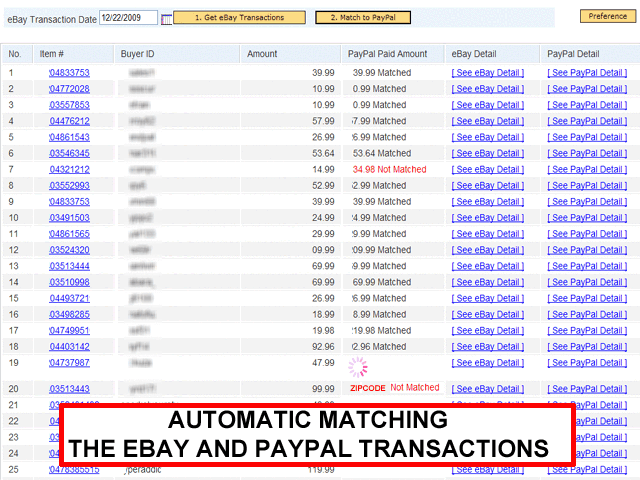Screen dimensions: 640x480
Task: Open the calendar date picker icon
Action: 166,18
